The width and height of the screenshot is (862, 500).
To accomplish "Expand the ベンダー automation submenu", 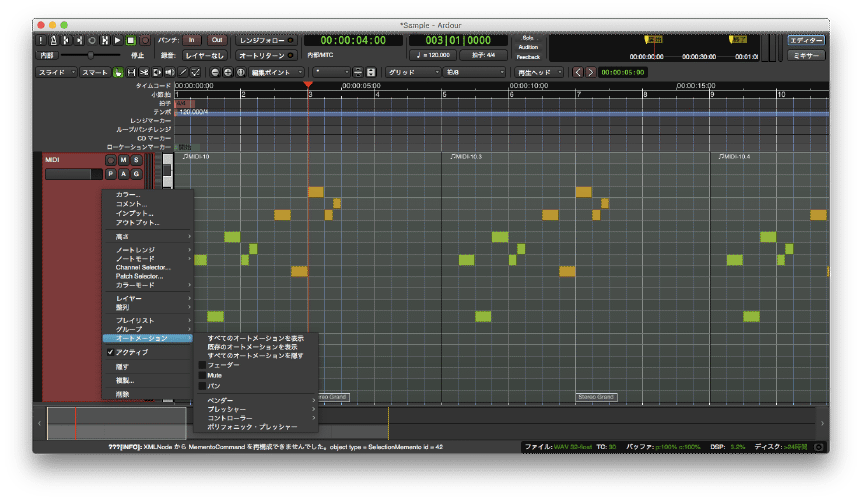I will click(x=256, y=401).
